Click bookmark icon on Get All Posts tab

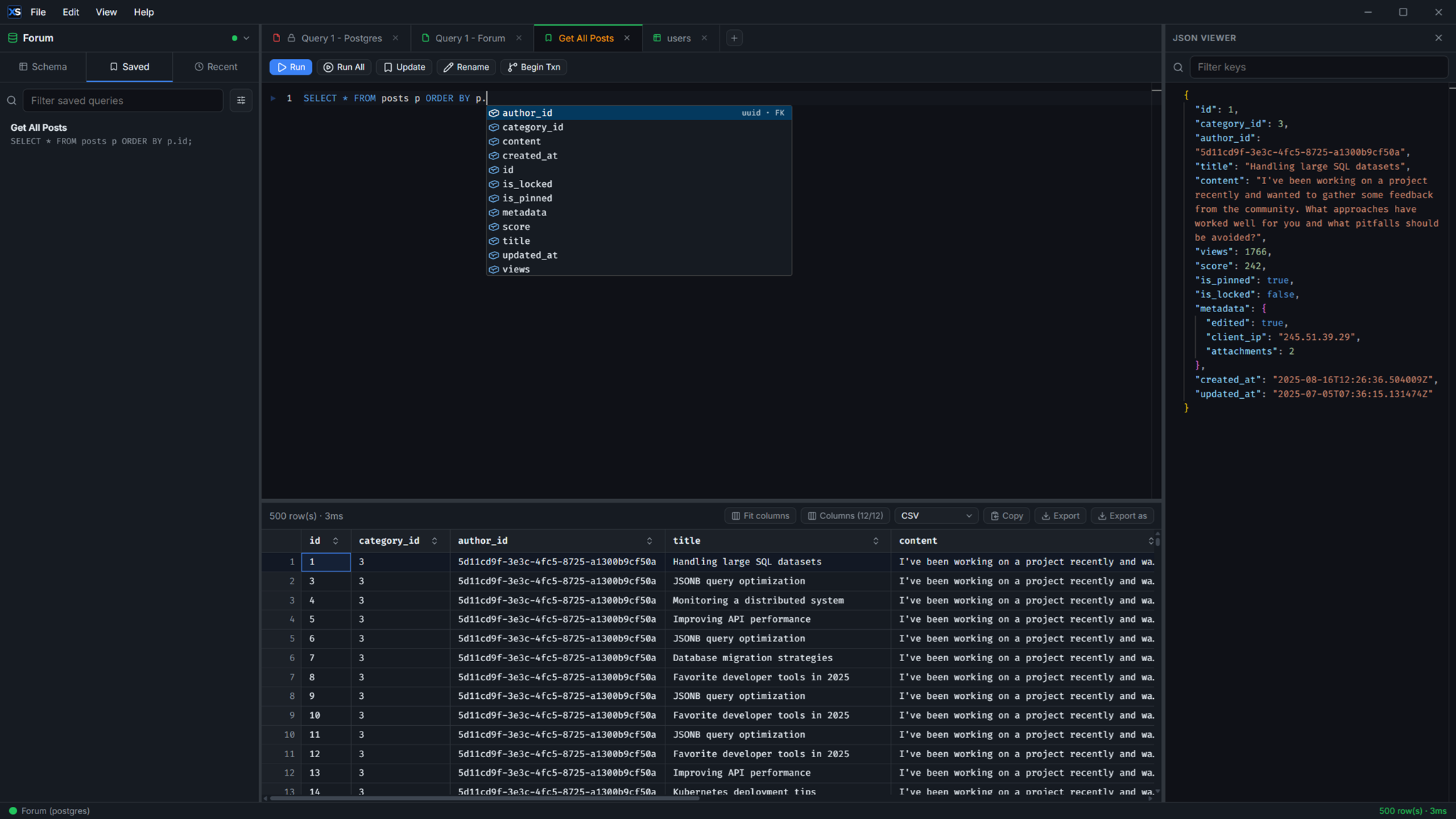(x=548, y=38)
